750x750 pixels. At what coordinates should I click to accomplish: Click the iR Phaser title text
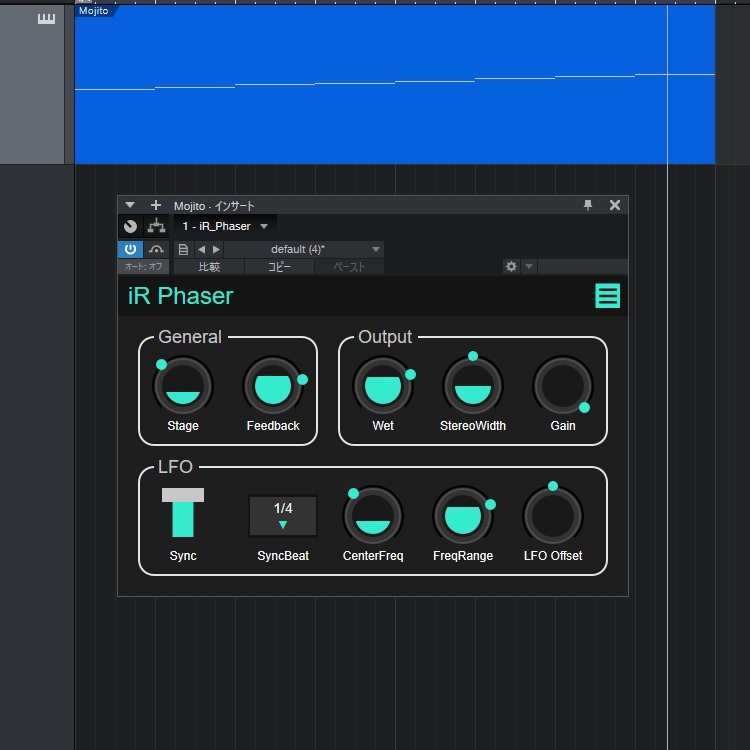point(180,296)
